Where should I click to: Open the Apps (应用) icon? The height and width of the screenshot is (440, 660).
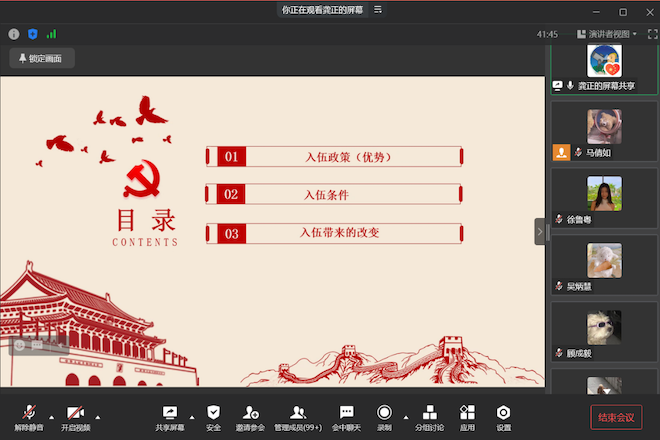coord(466,415)
